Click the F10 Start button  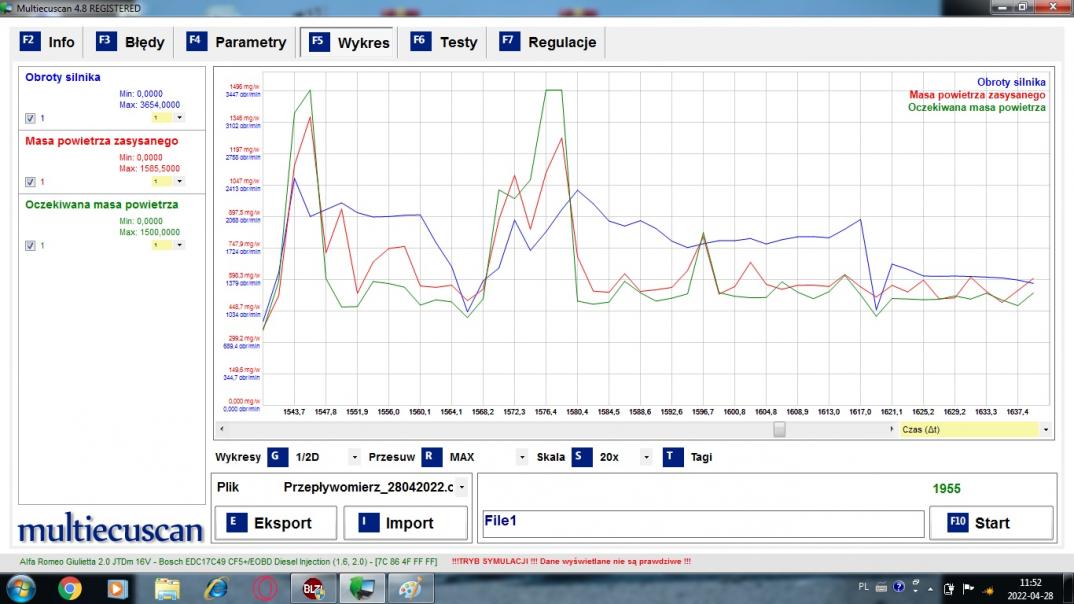[990, 523]
